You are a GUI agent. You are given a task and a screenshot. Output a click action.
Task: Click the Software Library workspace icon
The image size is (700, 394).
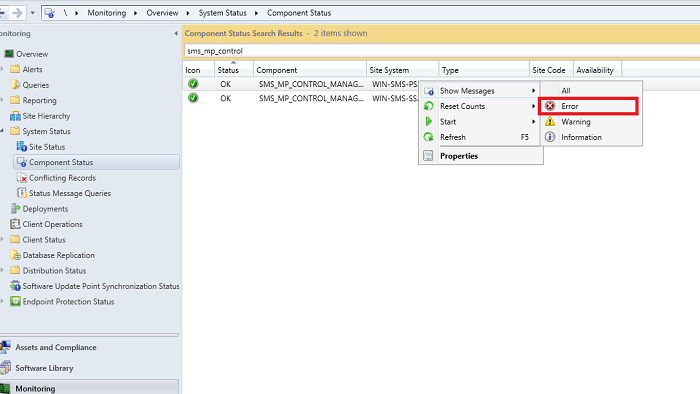click(x=5, y=368)
